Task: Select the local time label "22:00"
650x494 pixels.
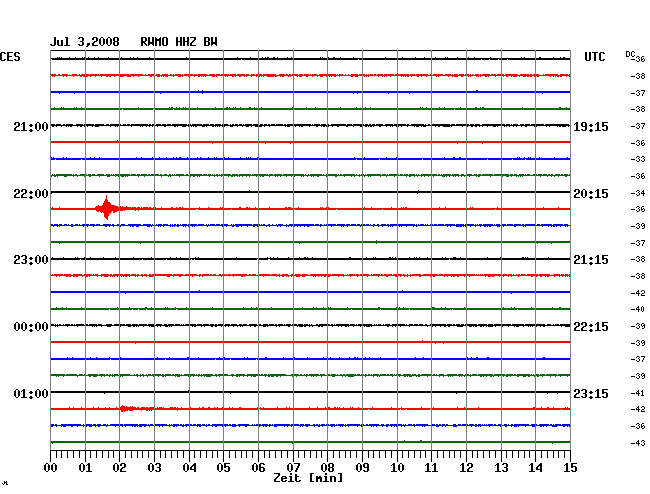Action: (31, 194)
